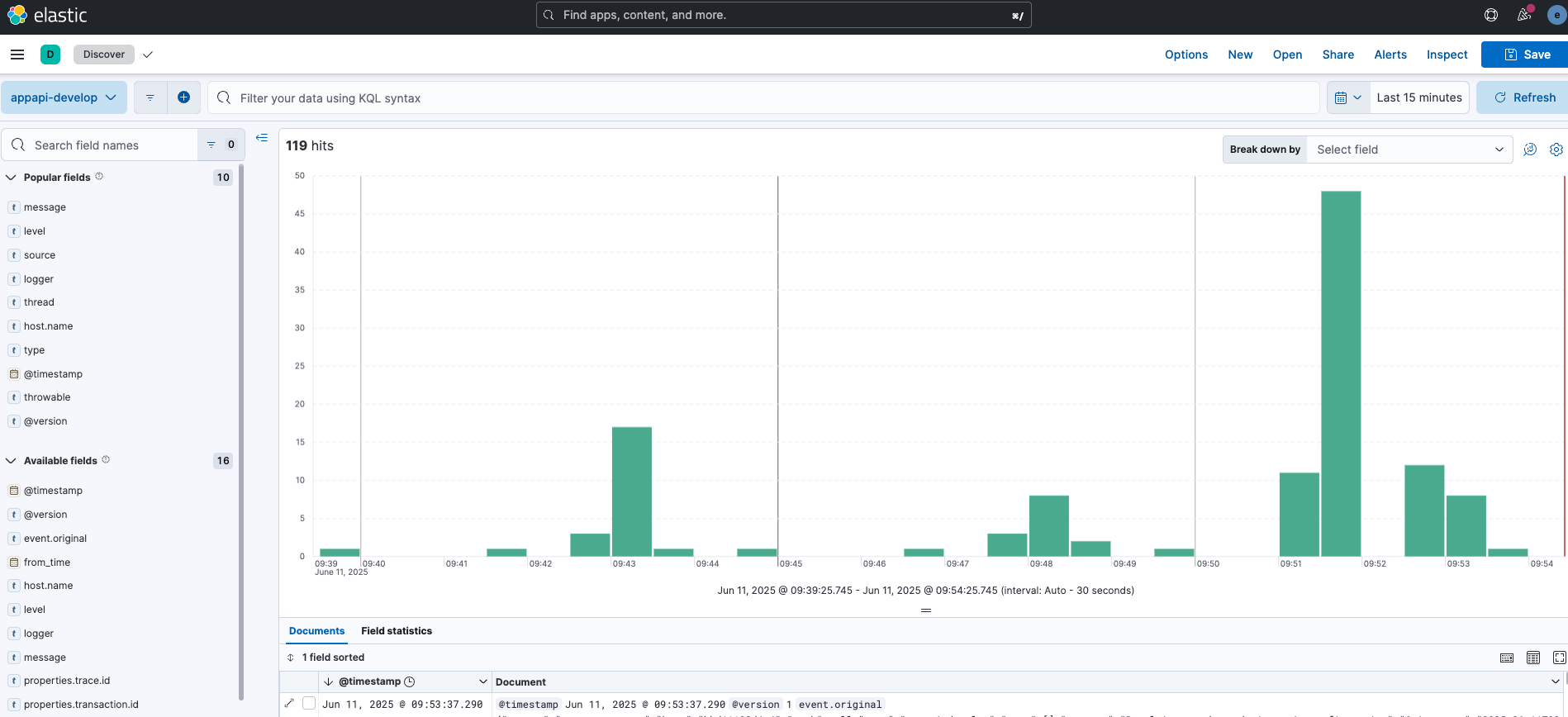Open chart settings gear icon
1568x717 pixels.
(1556, 150)
